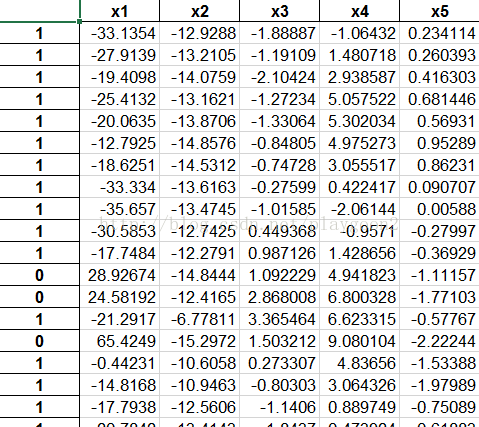Click the cell with -13.8706

(x=200, y=121)
